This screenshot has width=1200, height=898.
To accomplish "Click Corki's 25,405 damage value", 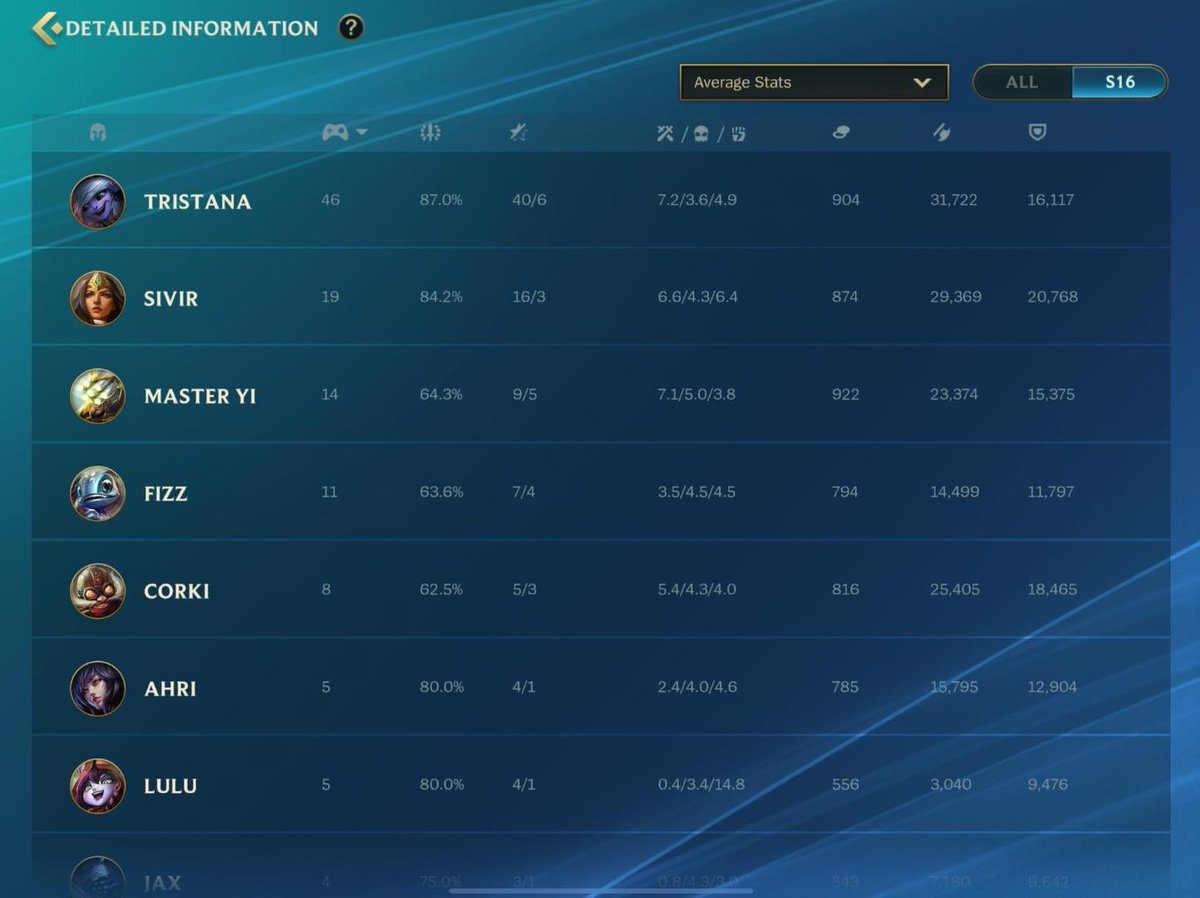I will (x=955, y=590).
